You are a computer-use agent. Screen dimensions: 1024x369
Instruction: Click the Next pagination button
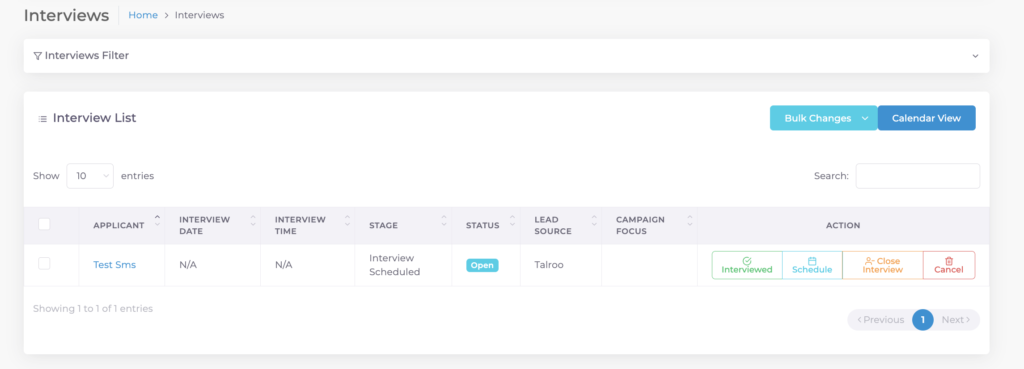click(x=955, y=319)
